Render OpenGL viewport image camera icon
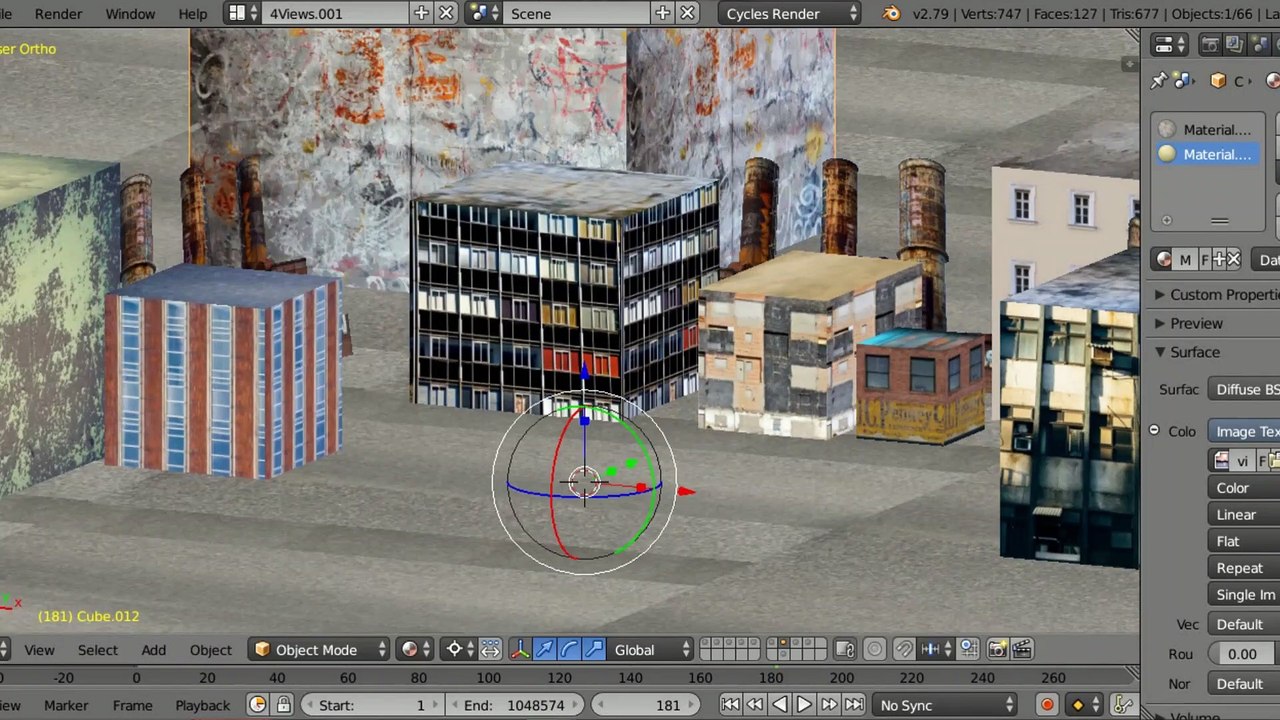The image size is (1280, 720). 997,650
